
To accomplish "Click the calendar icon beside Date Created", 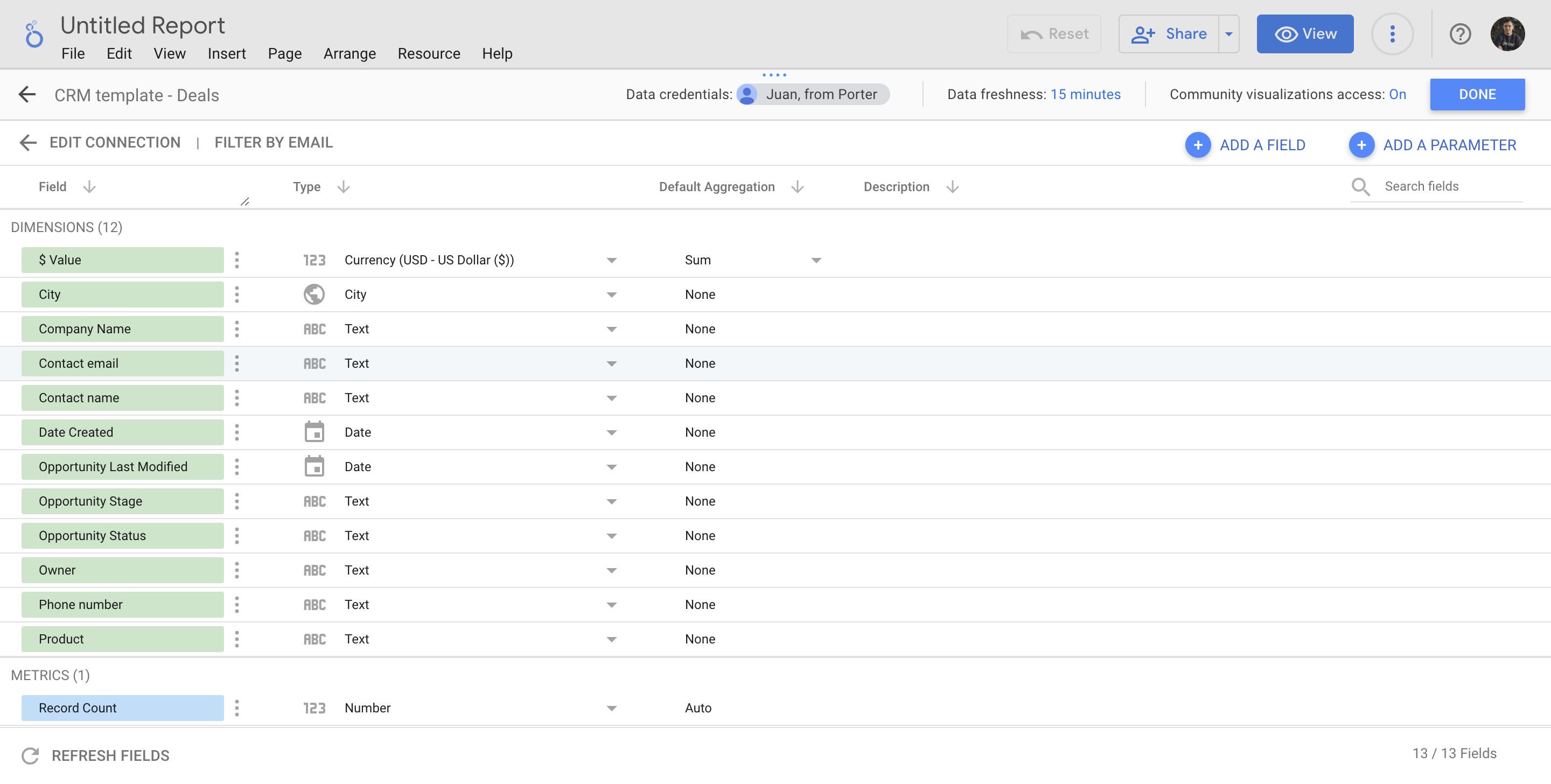I will (313, 432).
